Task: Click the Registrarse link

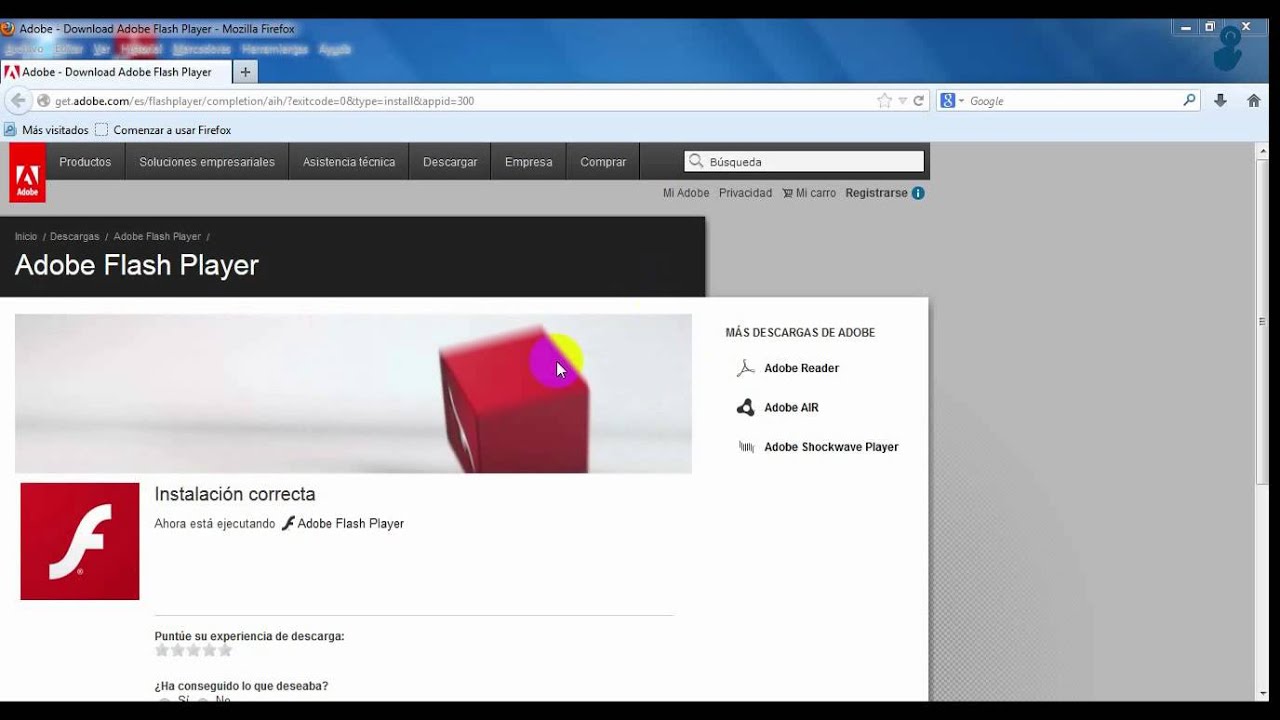Action: click(876, 193)
